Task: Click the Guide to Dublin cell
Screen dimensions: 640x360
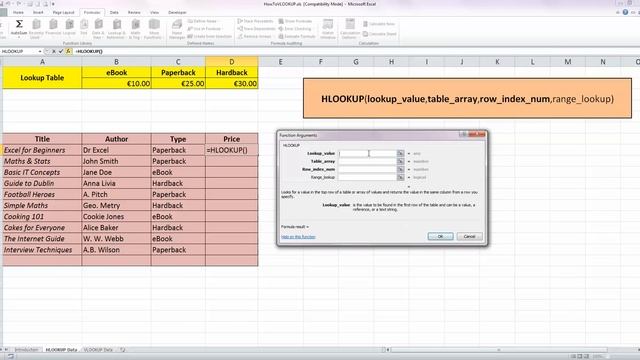Action: tap(42, 183)
